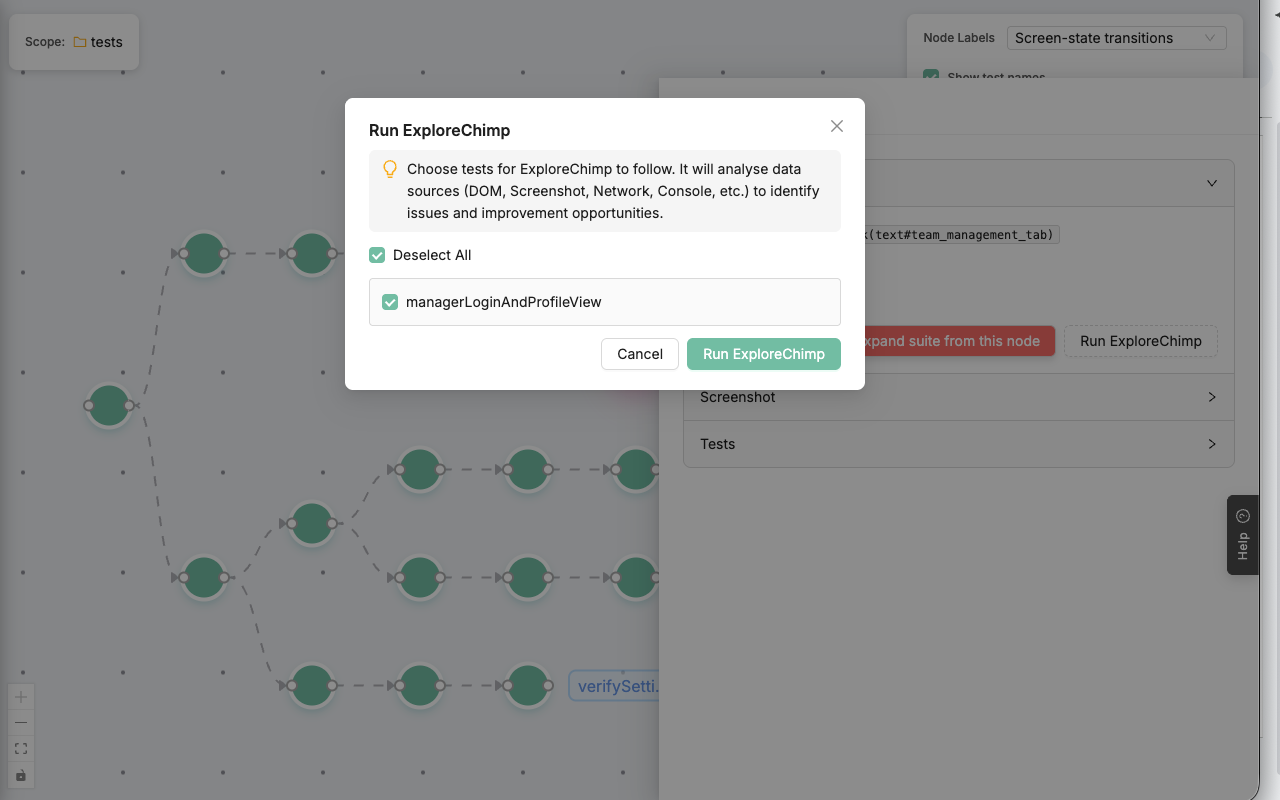
Task: Open the Node Labels dropdown
Action: (1115, 38)
